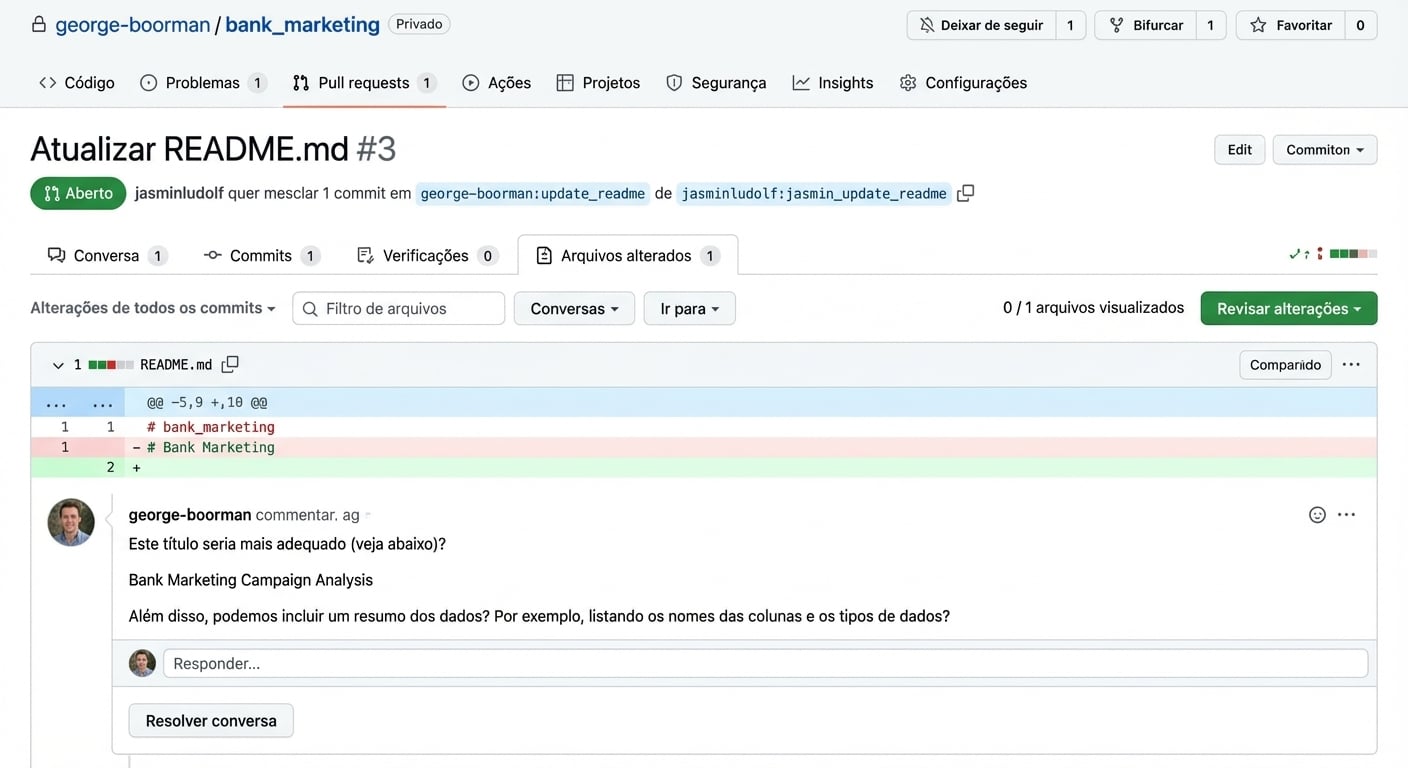
Task: Click Resolver conversa button
Action: 211,721
